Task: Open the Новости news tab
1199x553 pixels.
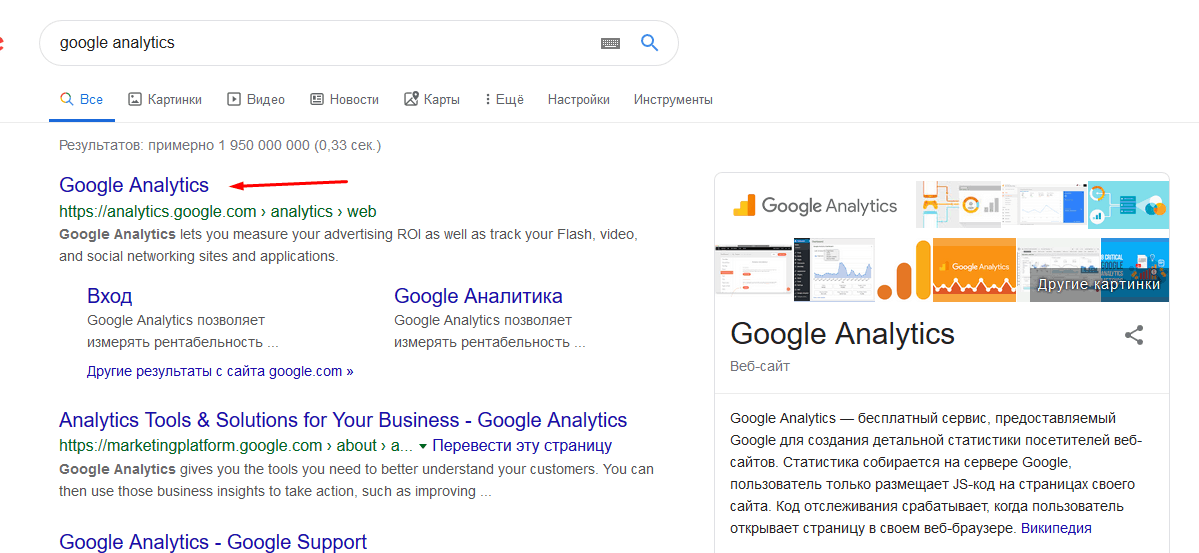Action: [344, 100]
